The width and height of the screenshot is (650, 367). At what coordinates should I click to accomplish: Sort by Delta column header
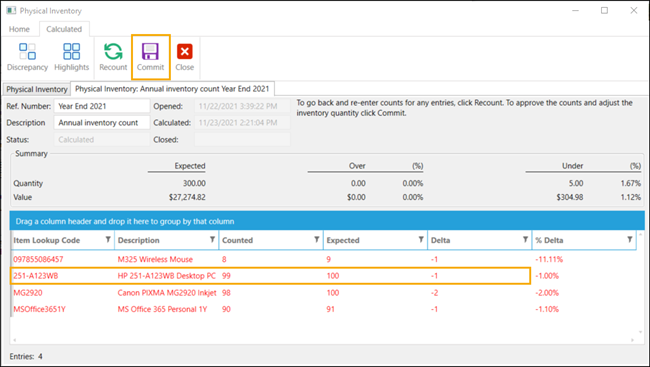pos(440,240)
